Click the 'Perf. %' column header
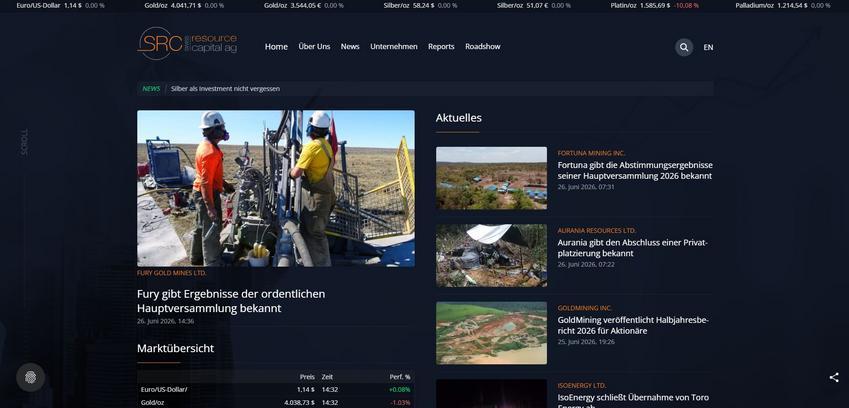The height and width of the screenshot is (408, 849). (400, 377)
